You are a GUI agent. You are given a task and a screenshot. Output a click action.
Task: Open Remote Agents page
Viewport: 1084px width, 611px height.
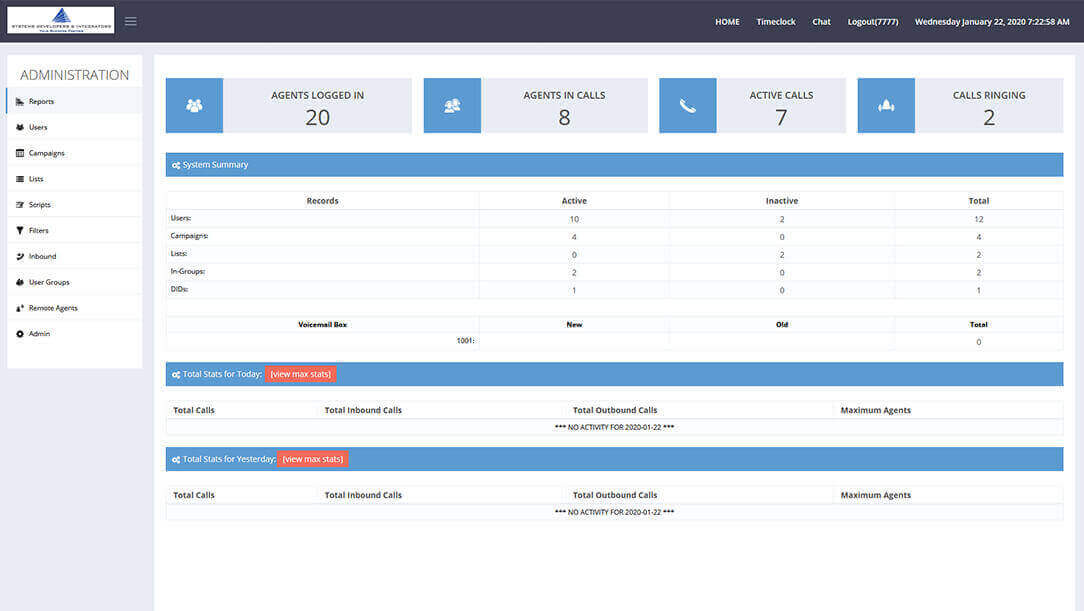point(53,308)
